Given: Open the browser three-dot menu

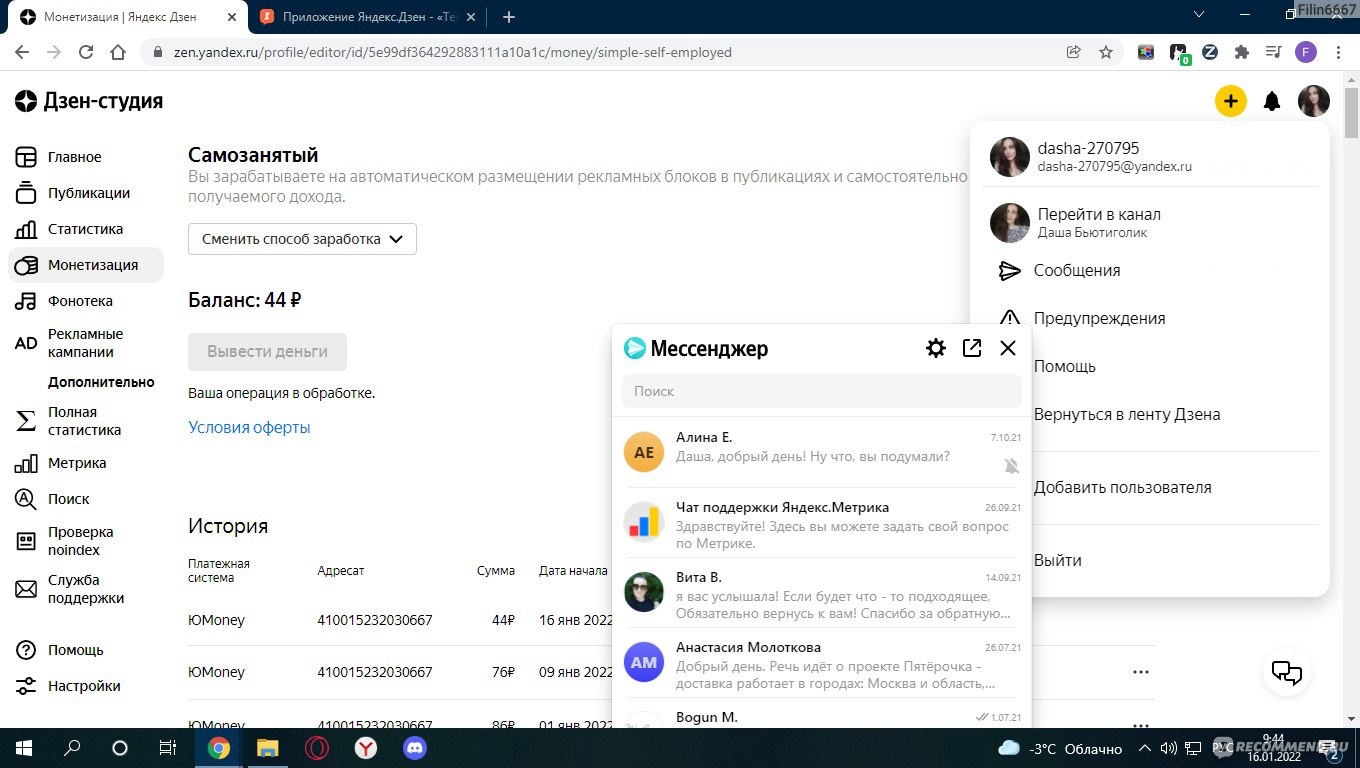Looking at the screenshot, I should (x=1338, y=52).
